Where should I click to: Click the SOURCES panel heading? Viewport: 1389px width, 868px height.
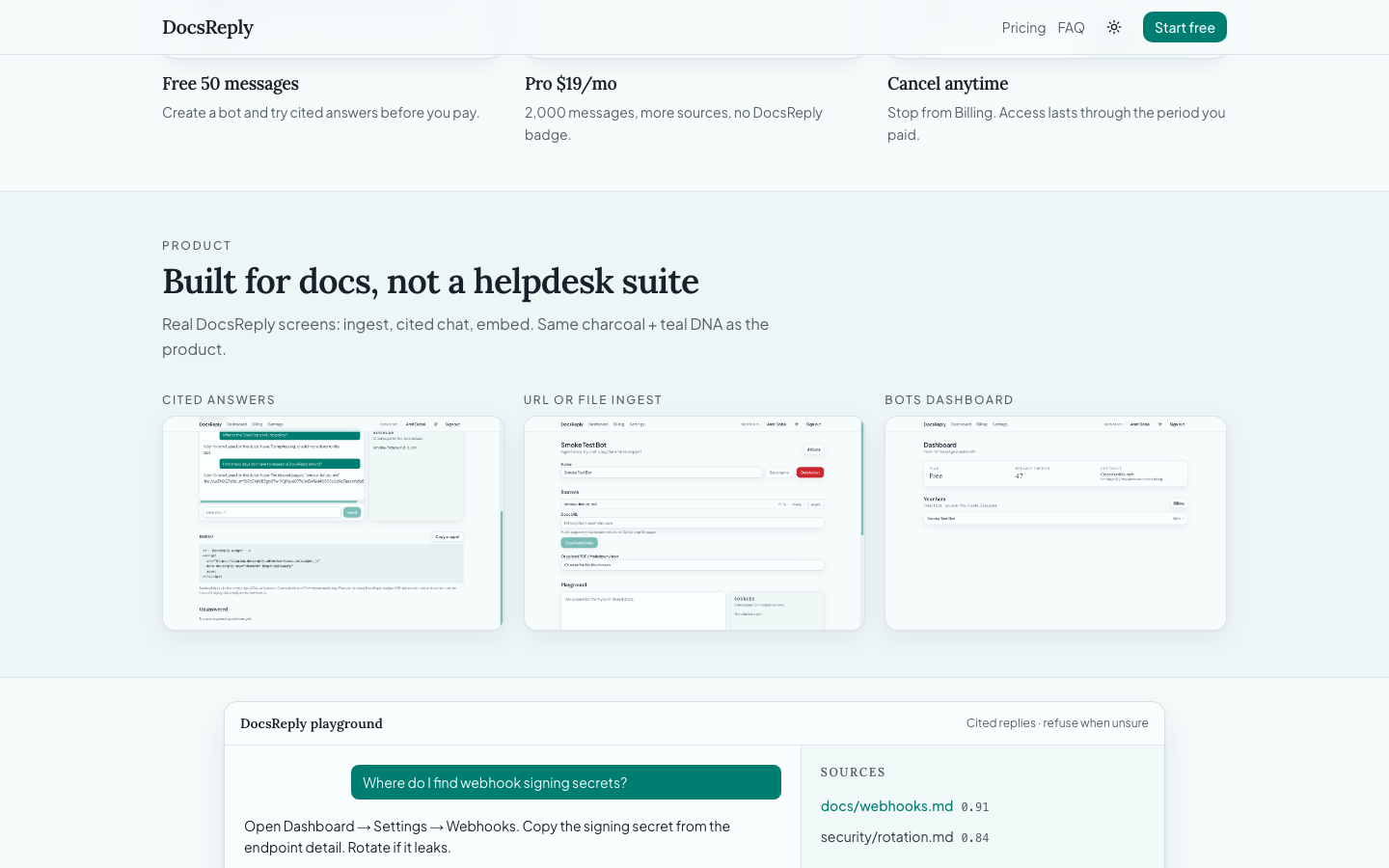pos(853,773)
